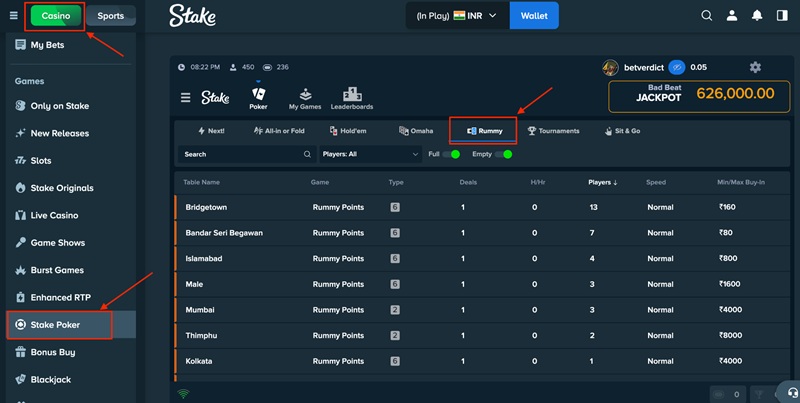
Task: Open the poker lobby hamburger menu
Action: pyautogui.click(x=186, y=97)
